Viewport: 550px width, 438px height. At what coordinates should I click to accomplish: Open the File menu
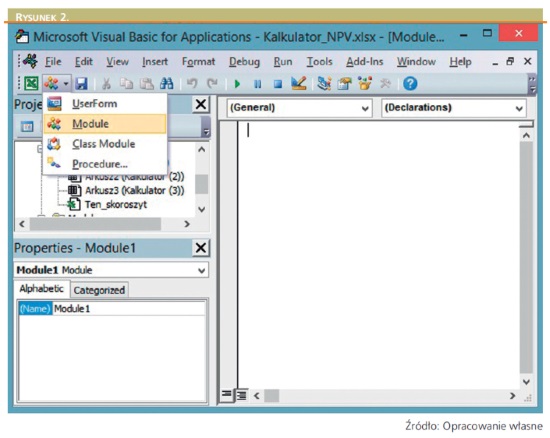[53, 62]
